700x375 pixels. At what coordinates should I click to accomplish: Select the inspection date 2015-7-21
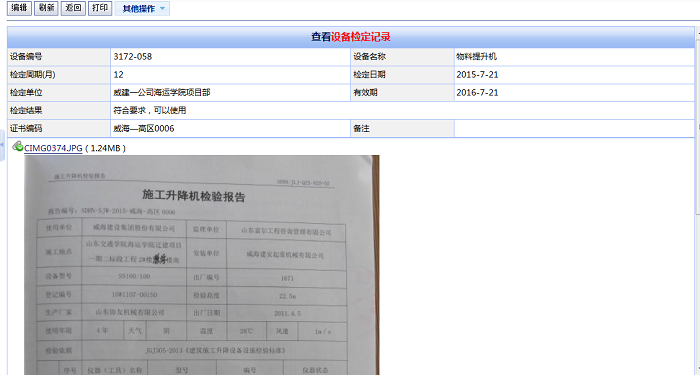(477, 75)
